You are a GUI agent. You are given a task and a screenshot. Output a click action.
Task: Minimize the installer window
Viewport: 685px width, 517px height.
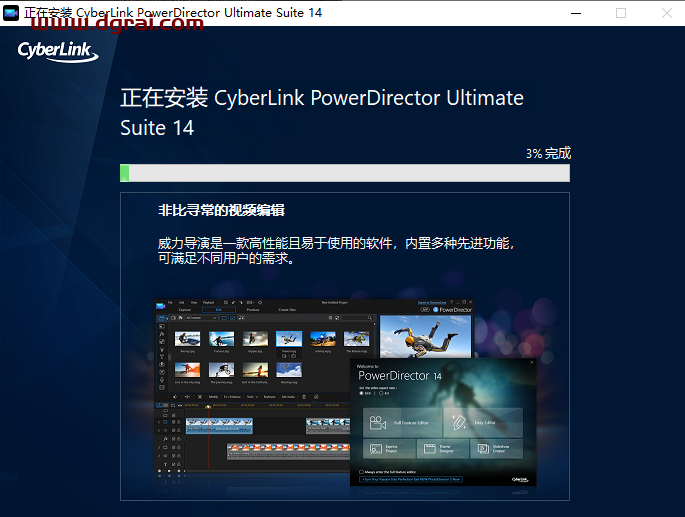[576, 13]
